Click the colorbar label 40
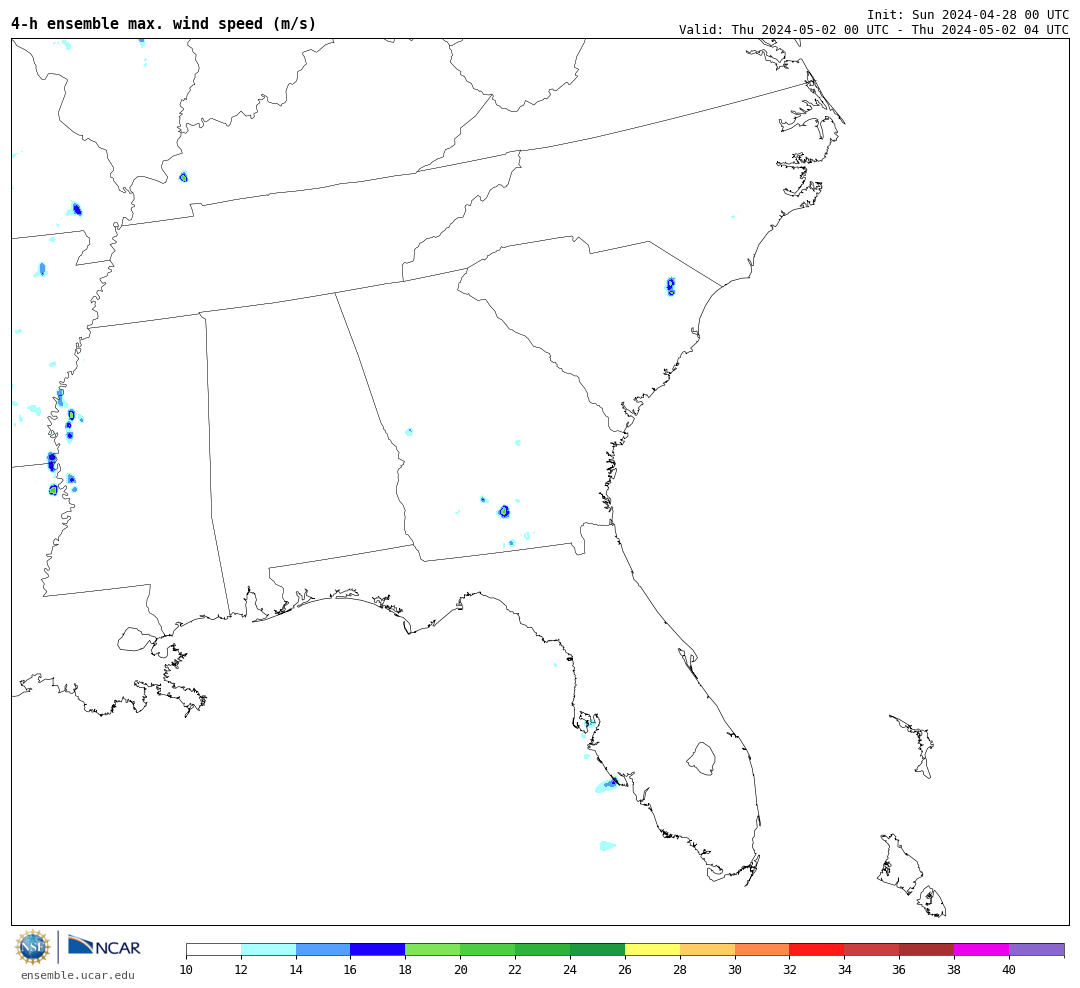This screenshot has width=1080, height=988. click(x=1009, y=969)
